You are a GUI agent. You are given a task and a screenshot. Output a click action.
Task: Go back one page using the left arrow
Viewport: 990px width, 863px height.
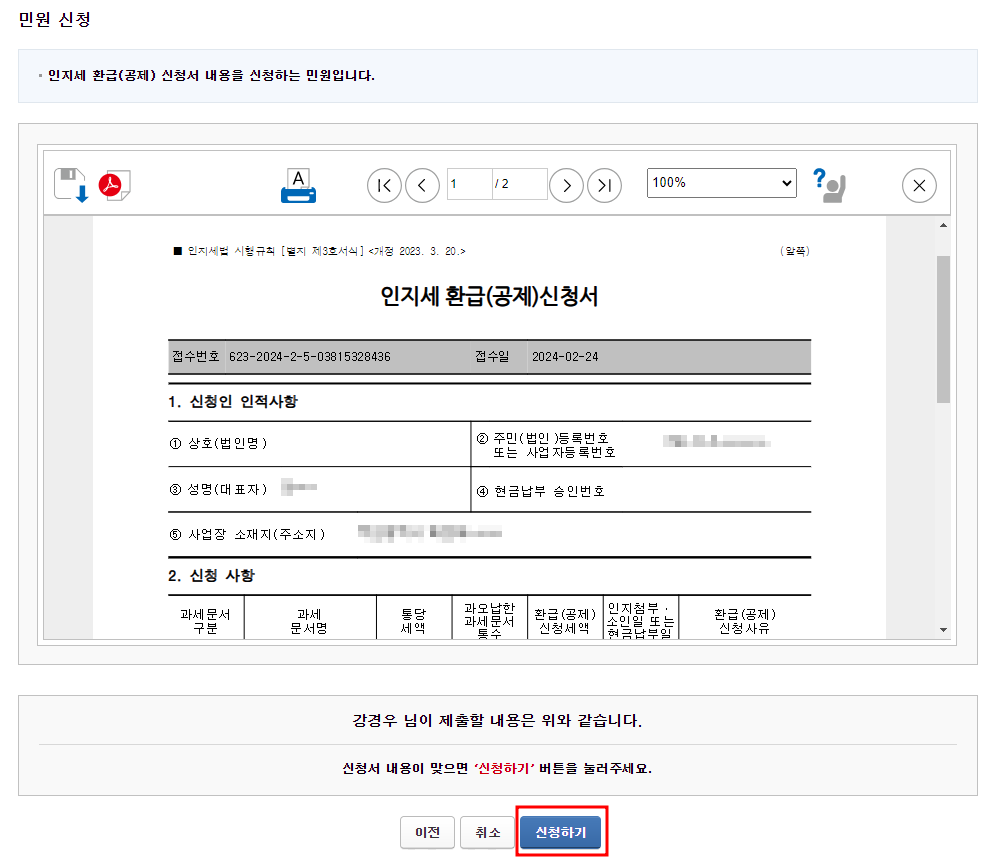click(422, 185)
